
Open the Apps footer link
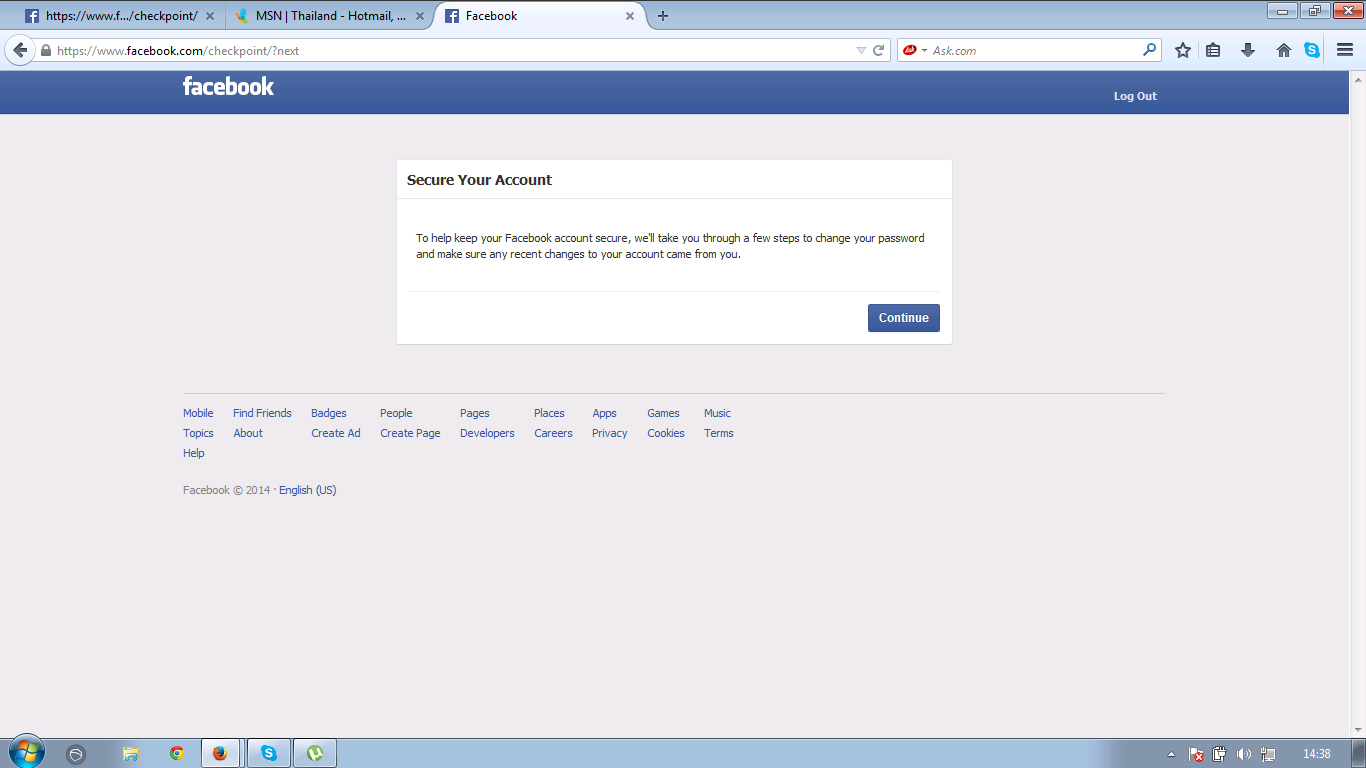tap(604, 413)
